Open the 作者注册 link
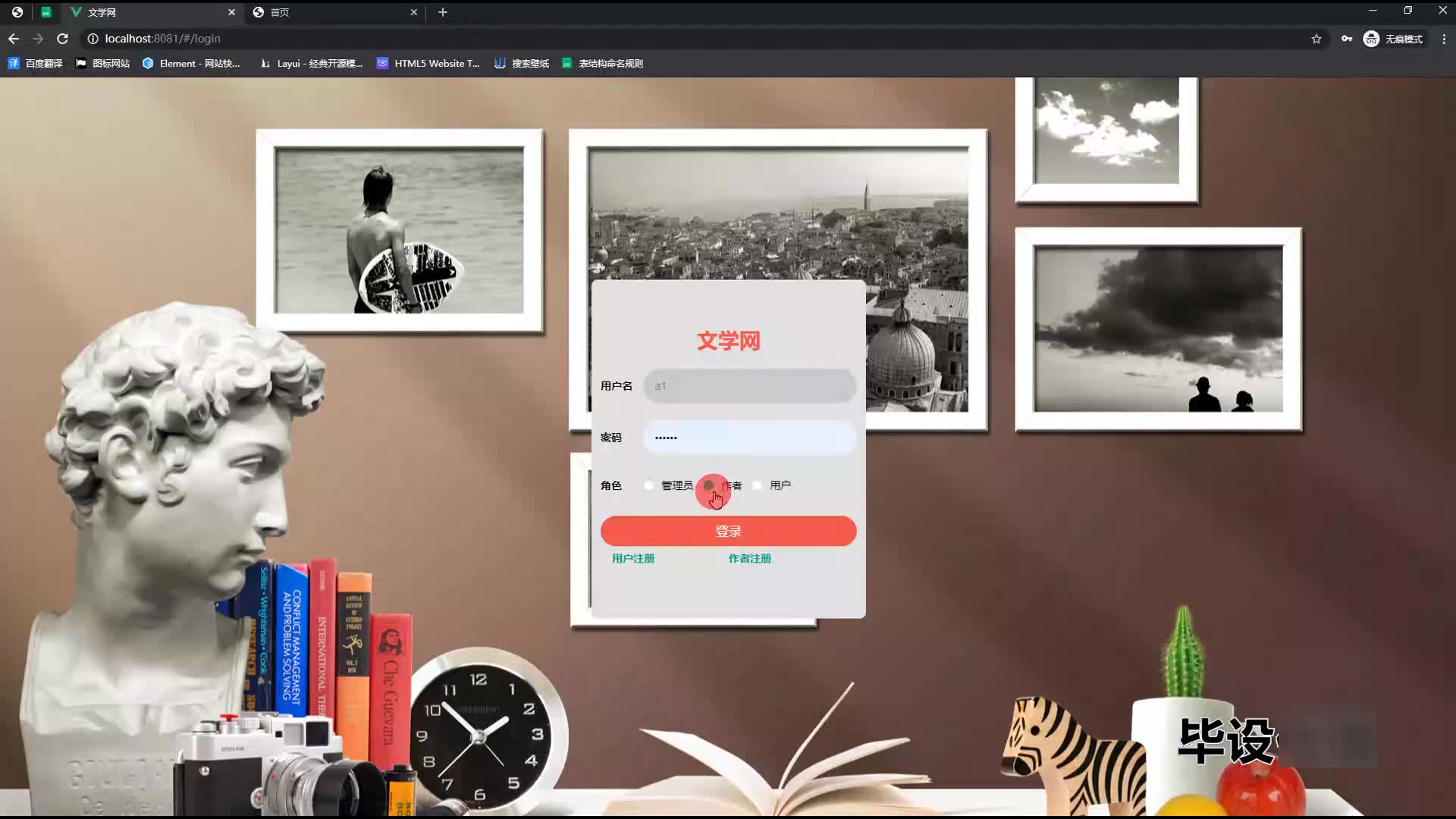The image size is (1456, 819). [749, 558]
